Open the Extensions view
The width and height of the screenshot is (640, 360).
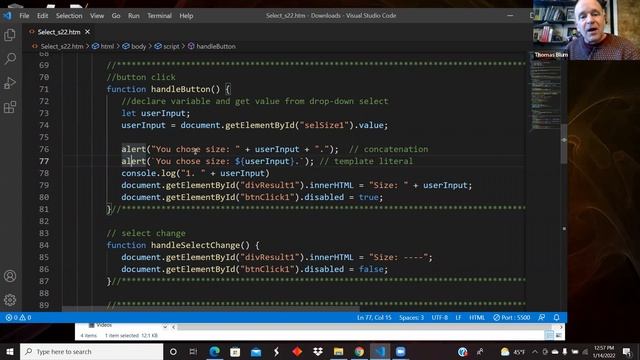point(10,107)
